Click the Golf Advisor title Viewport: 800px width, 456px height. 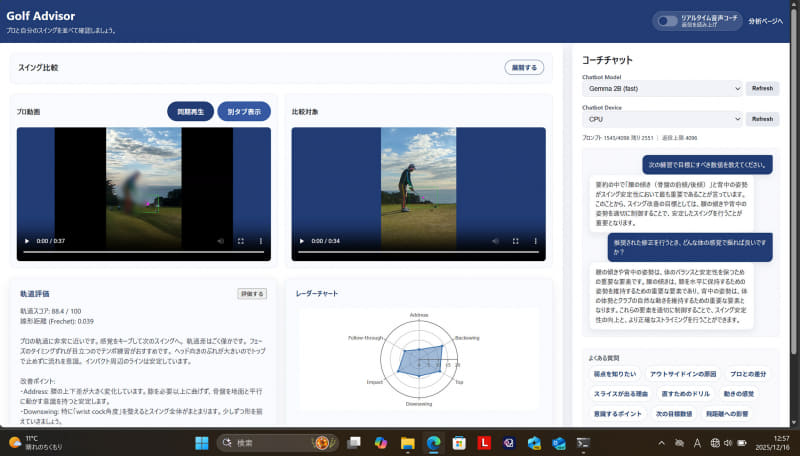(41, 16)
